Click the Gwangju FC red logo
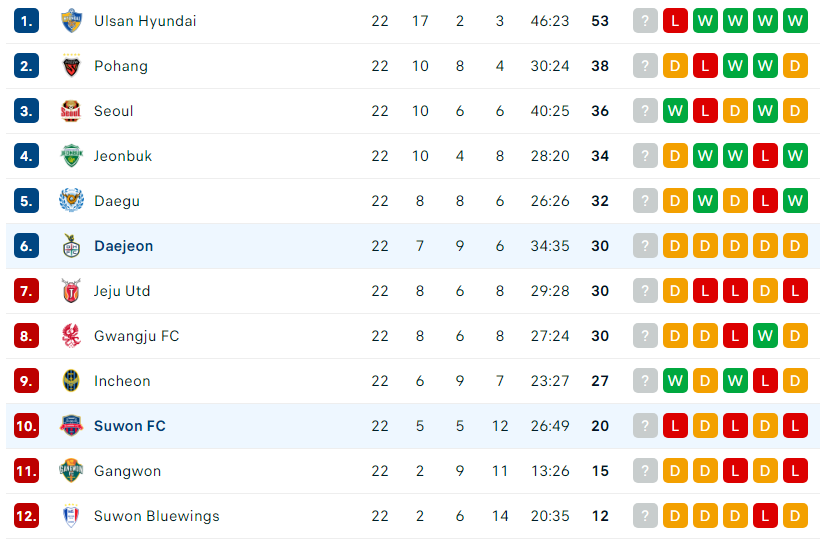 71,336
